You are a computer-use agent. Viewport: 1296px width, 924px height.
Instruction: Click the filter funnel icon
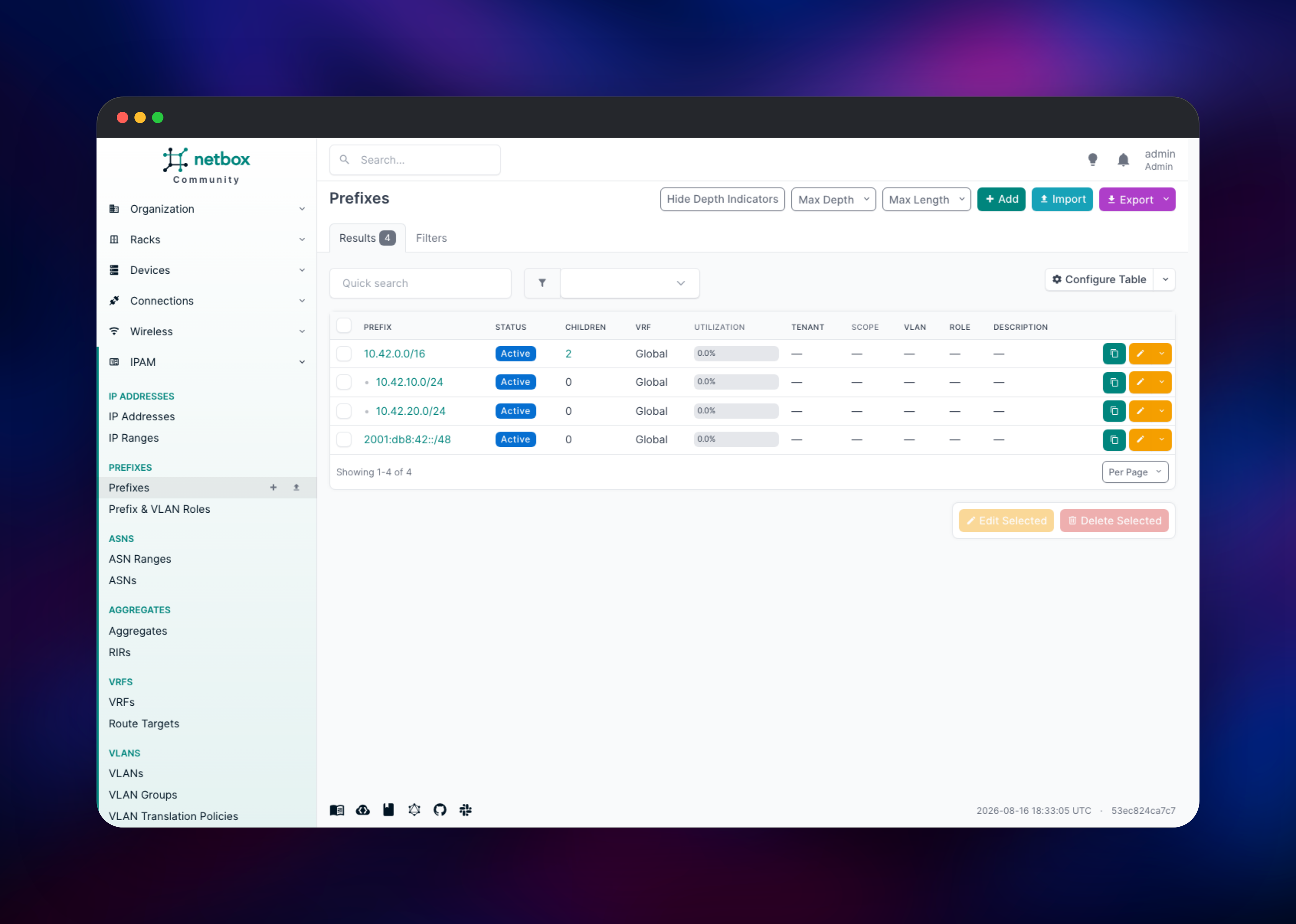click(542, 283)
